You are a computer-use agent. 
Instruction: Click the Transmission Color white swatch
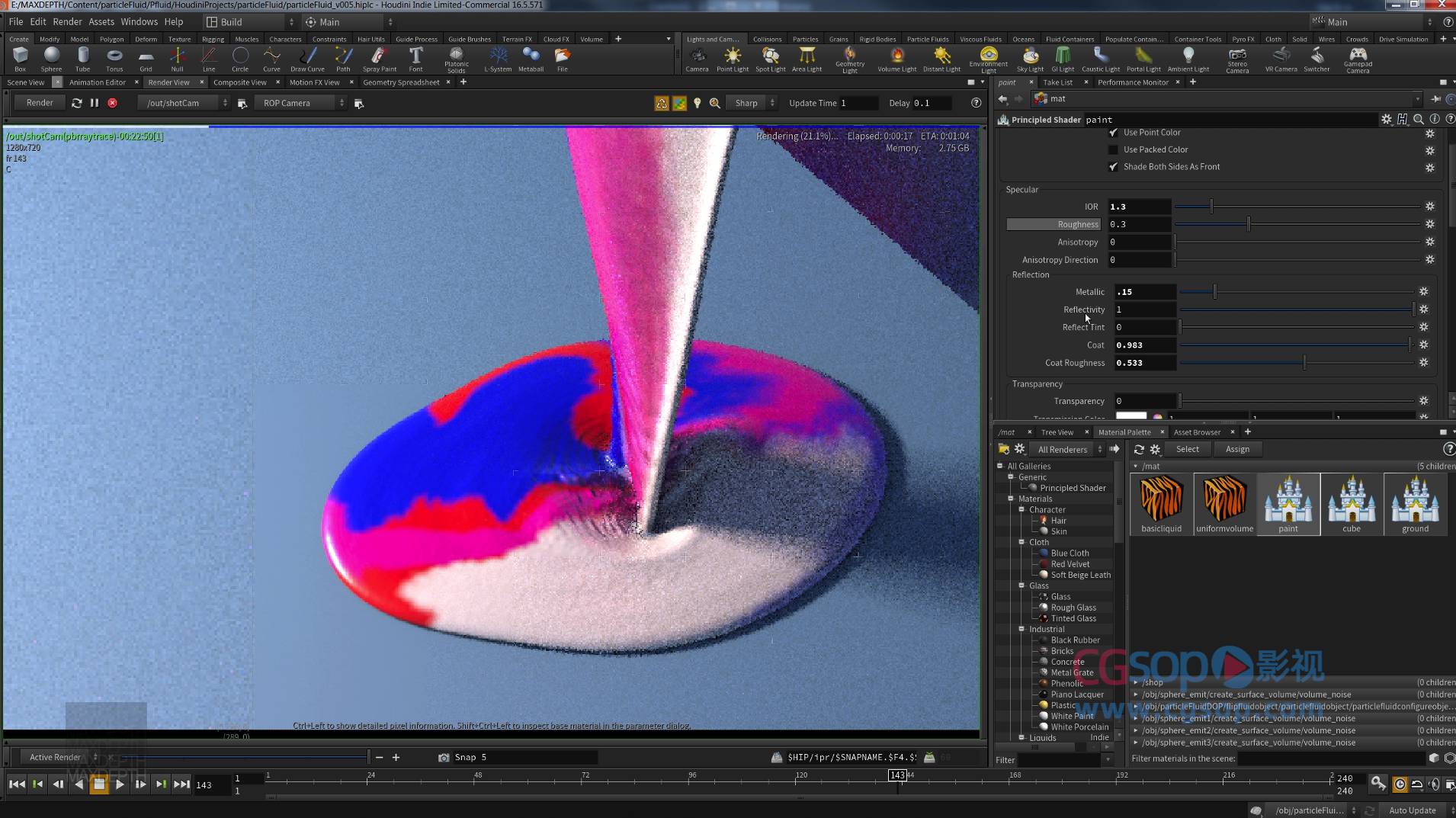click(1131, 416)
